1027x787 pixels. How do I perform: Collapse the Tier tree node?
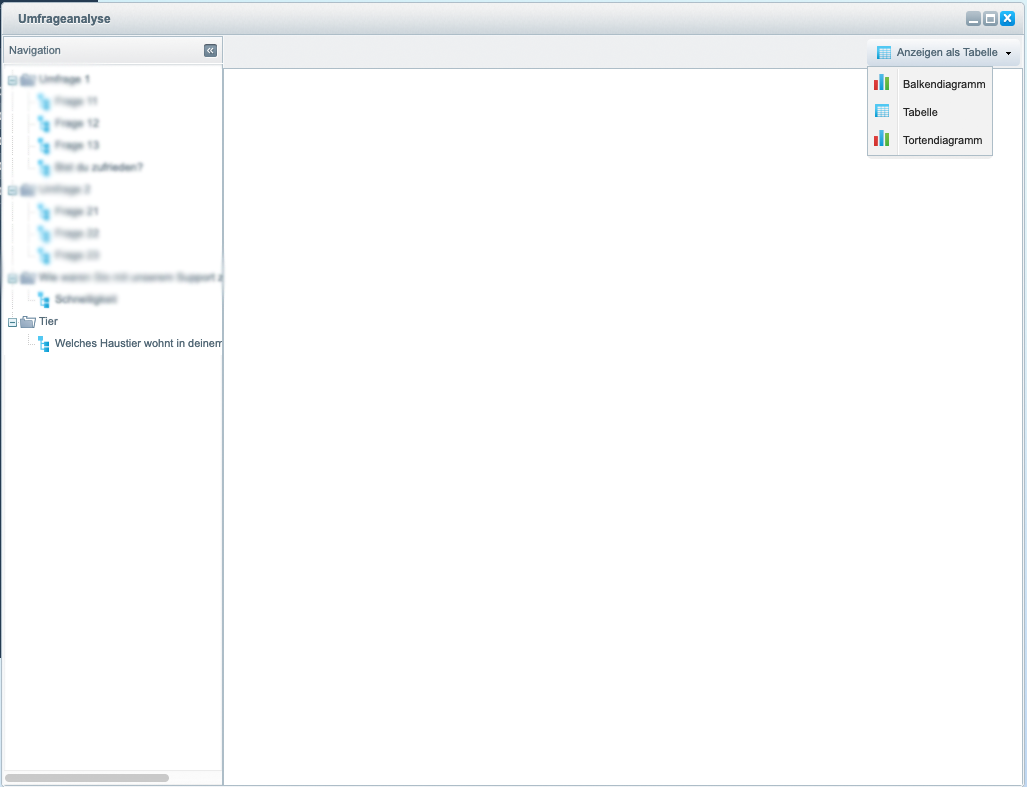click(12, 322)
